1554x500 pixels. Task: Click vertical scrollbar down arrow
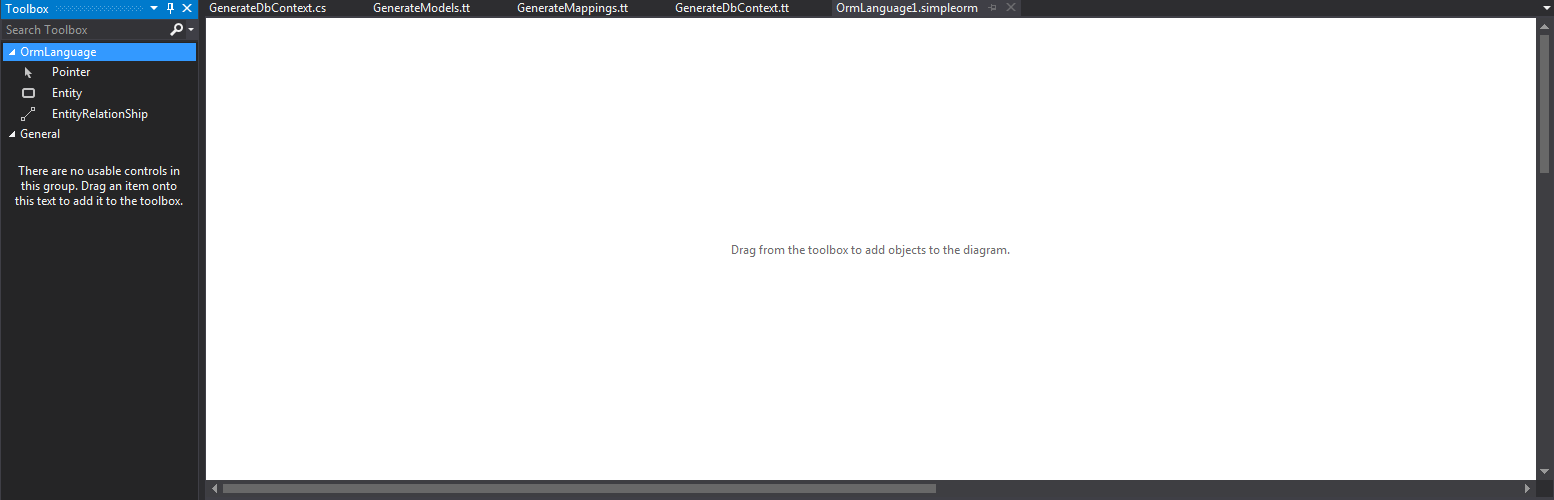[x=1545, y=471]
